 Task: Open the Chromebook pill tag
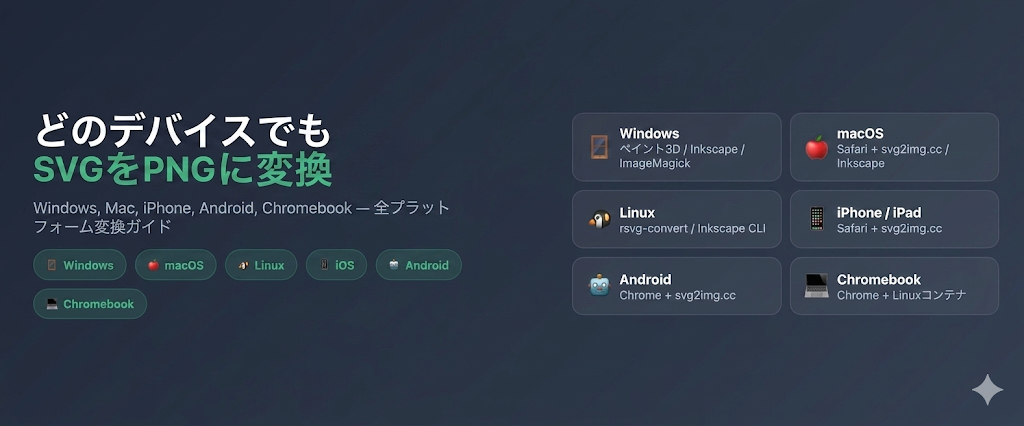(x=90, y=304)
